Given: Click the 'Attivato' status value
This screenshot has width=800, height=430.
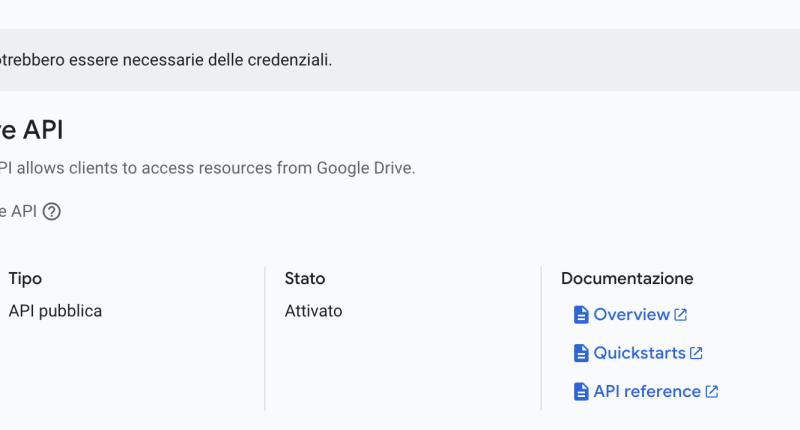Looking at the screenshot, I should [x=313, y=311].
